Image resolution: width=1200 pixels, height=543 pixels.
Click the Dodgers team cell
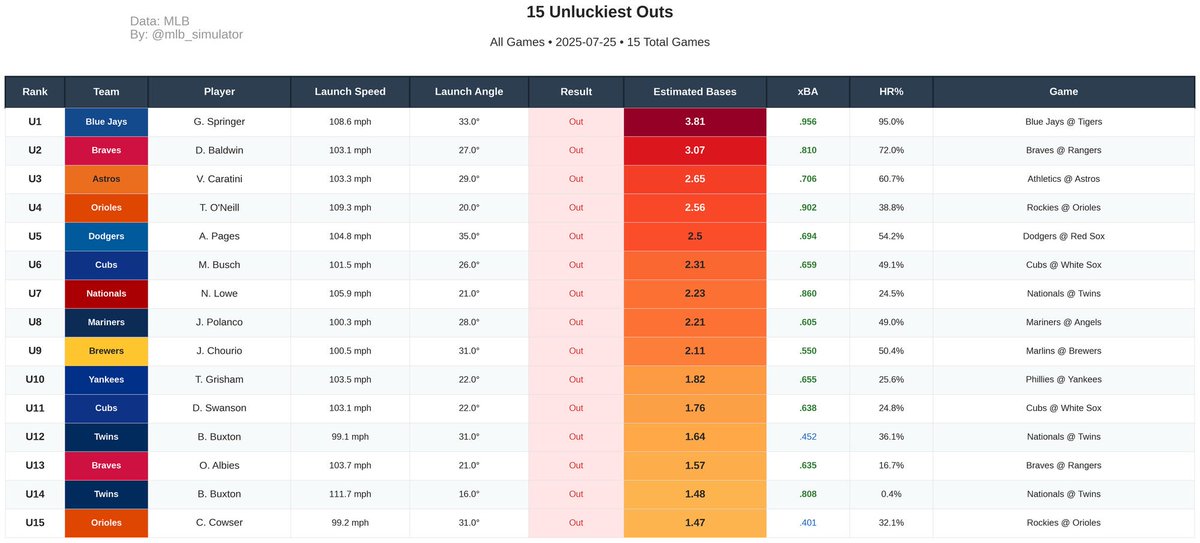pyautogui.click(x=106, y=236)
